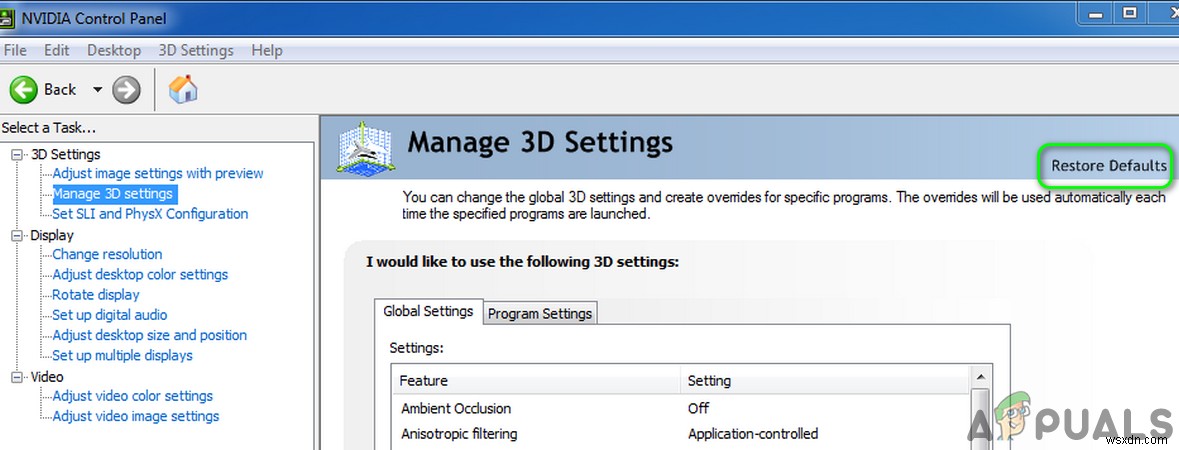The width and height of the screenshot is (1179, 450).
Task: Select the Display tree category label
Action: click(52, 236)
